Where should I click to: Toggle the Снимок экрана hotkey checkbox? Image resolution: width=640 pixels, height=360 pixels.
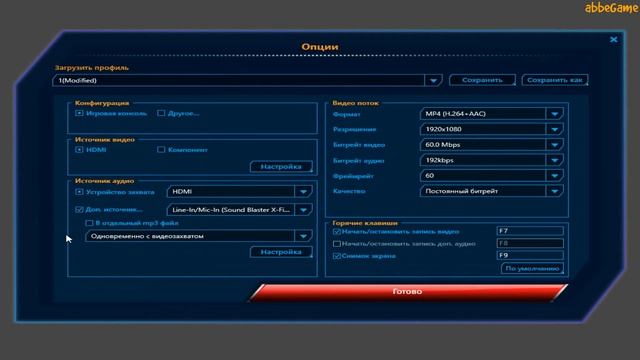[337, 256]
